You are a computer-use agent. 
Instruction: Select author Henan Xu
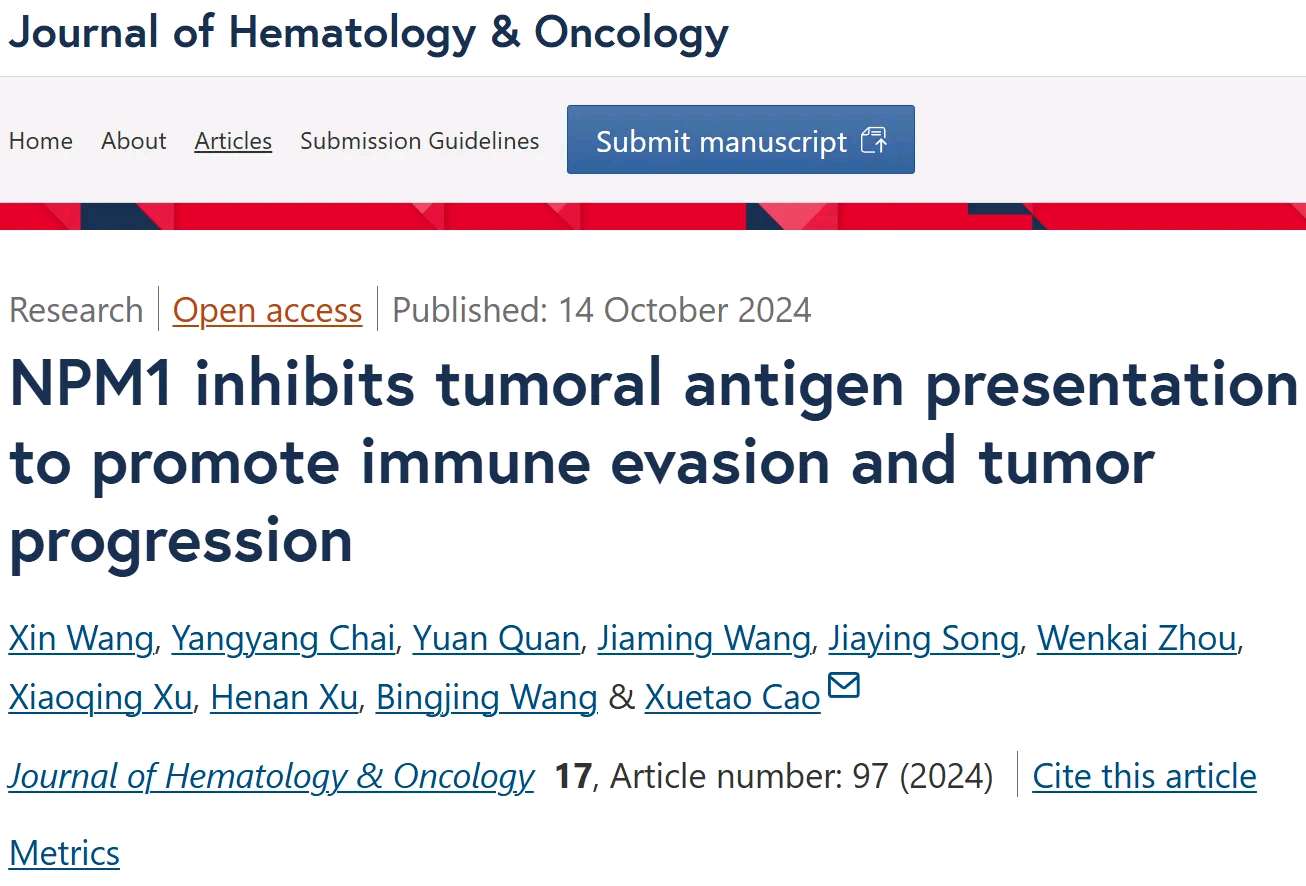click(284, 698)
